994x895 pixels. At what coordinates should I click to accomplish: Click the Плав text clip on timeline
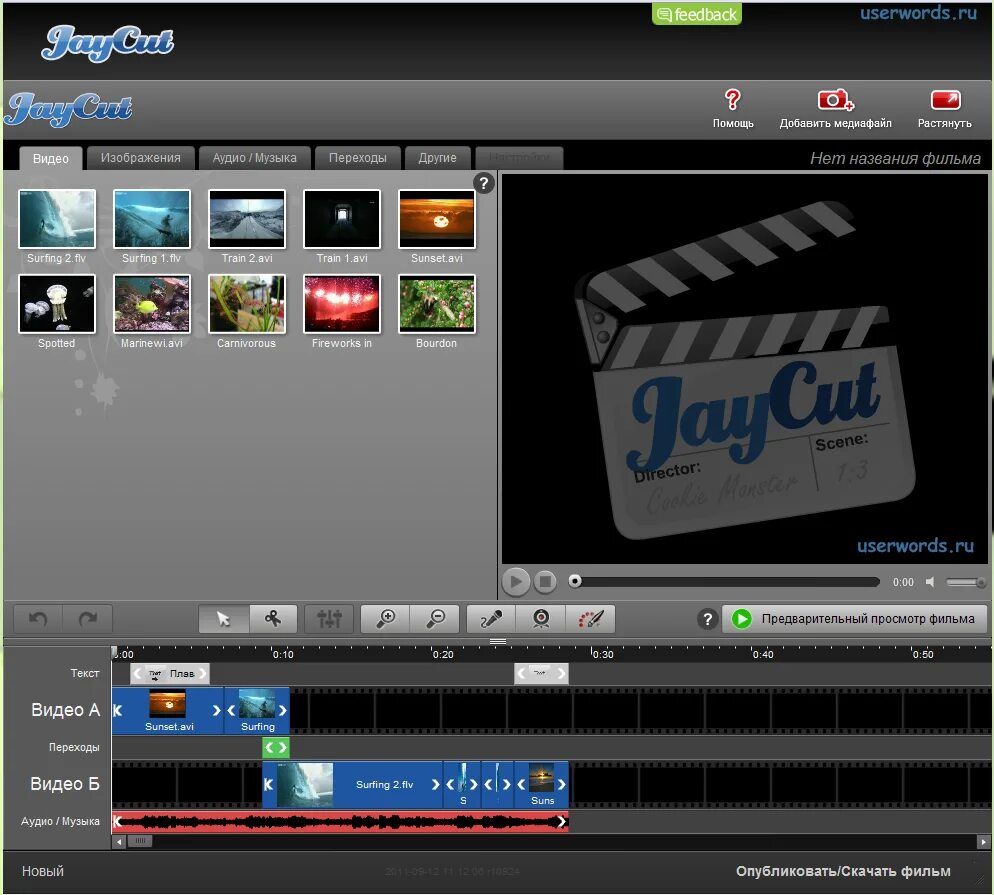point(170,673)
